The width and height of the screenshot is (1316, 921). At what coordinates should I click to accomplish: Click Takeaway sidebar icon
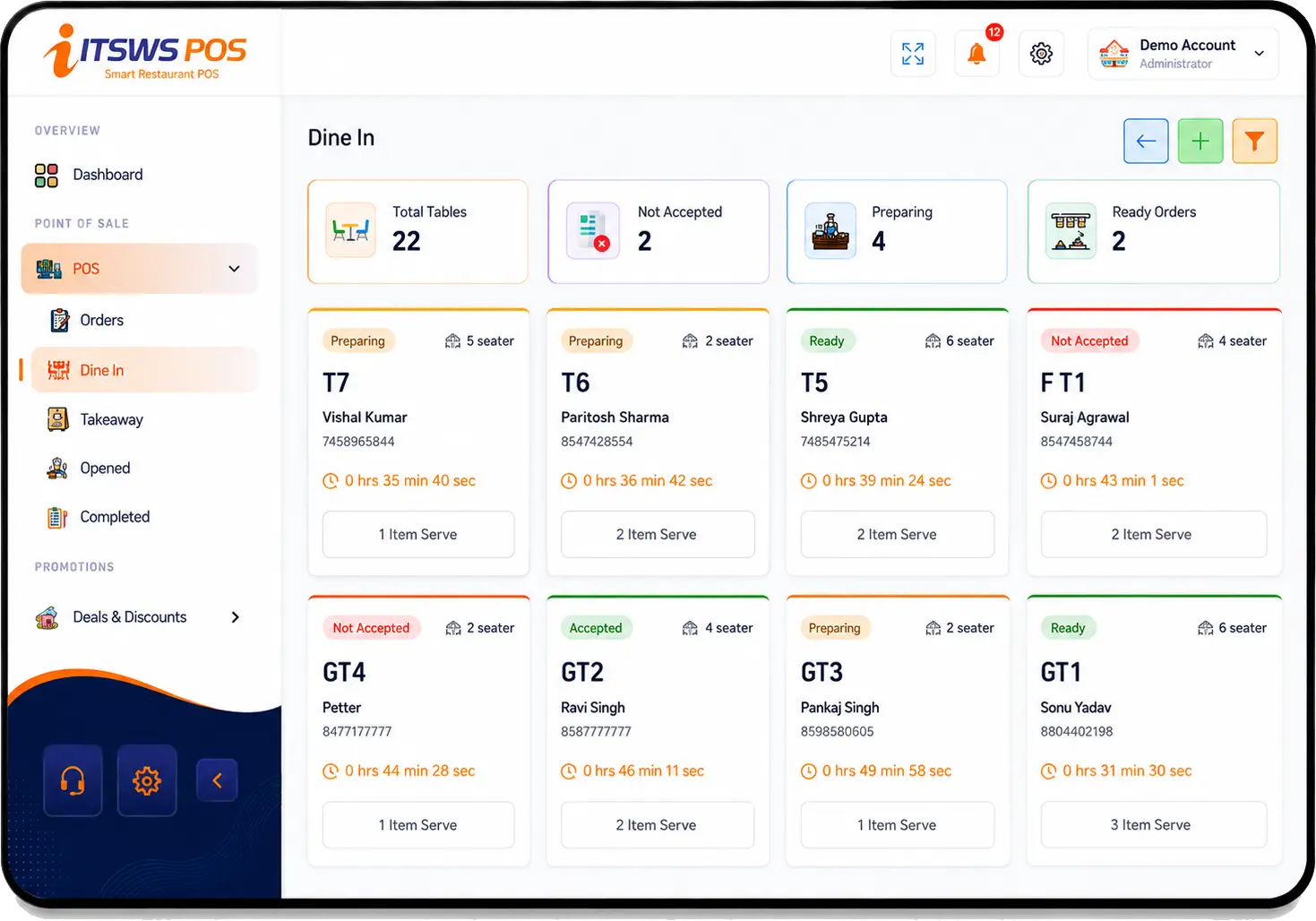(58, 419)
